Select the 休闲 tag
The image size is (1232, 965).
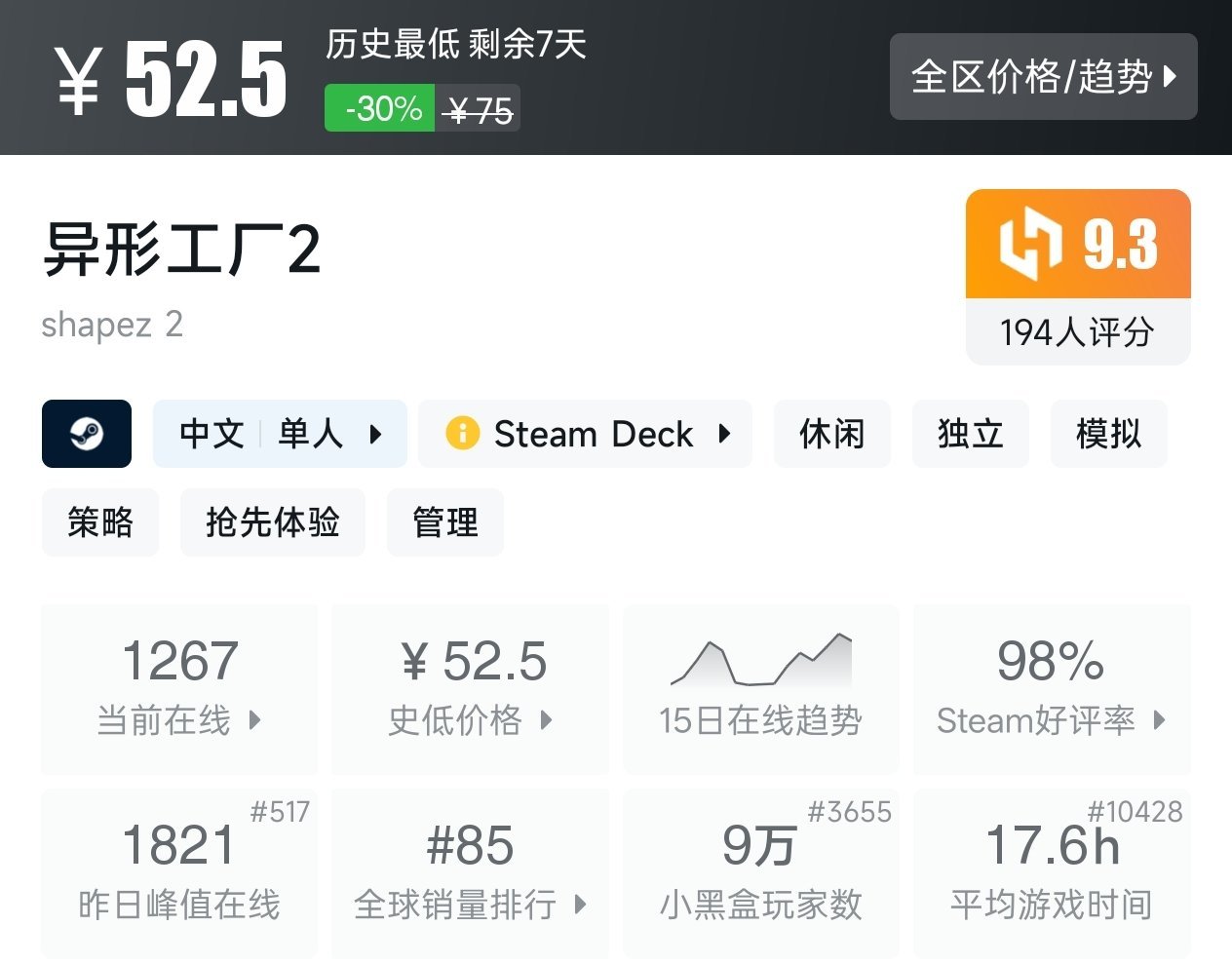831,434
